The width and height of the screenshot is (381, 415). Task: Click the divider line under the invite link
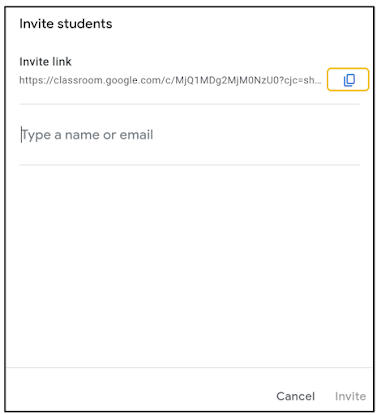click(x=189, y=104)
